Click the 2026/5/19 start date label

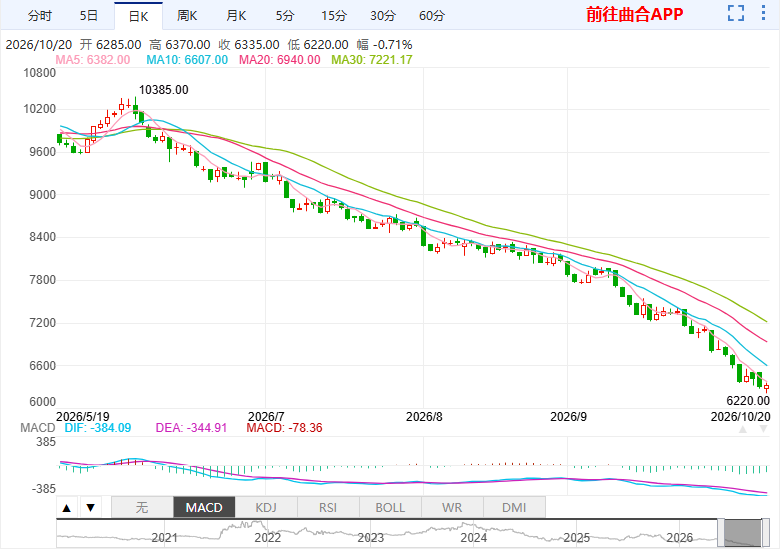tap(83, 417)
